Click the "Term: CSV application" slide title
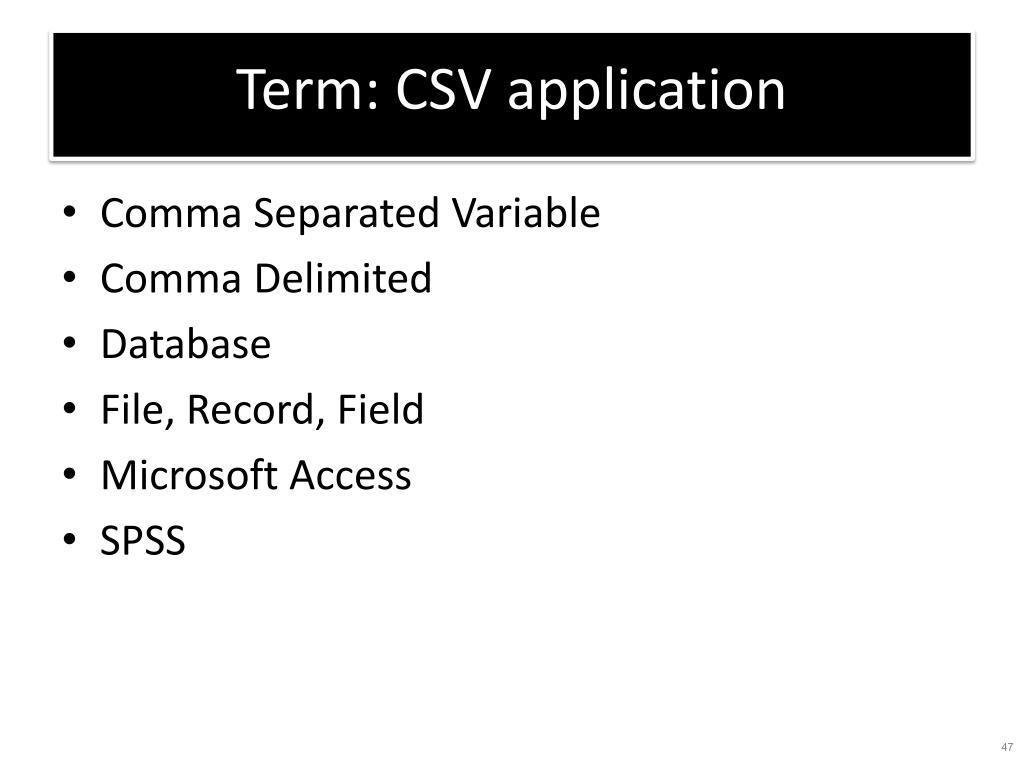The image size is (1024, 768). 511,90
